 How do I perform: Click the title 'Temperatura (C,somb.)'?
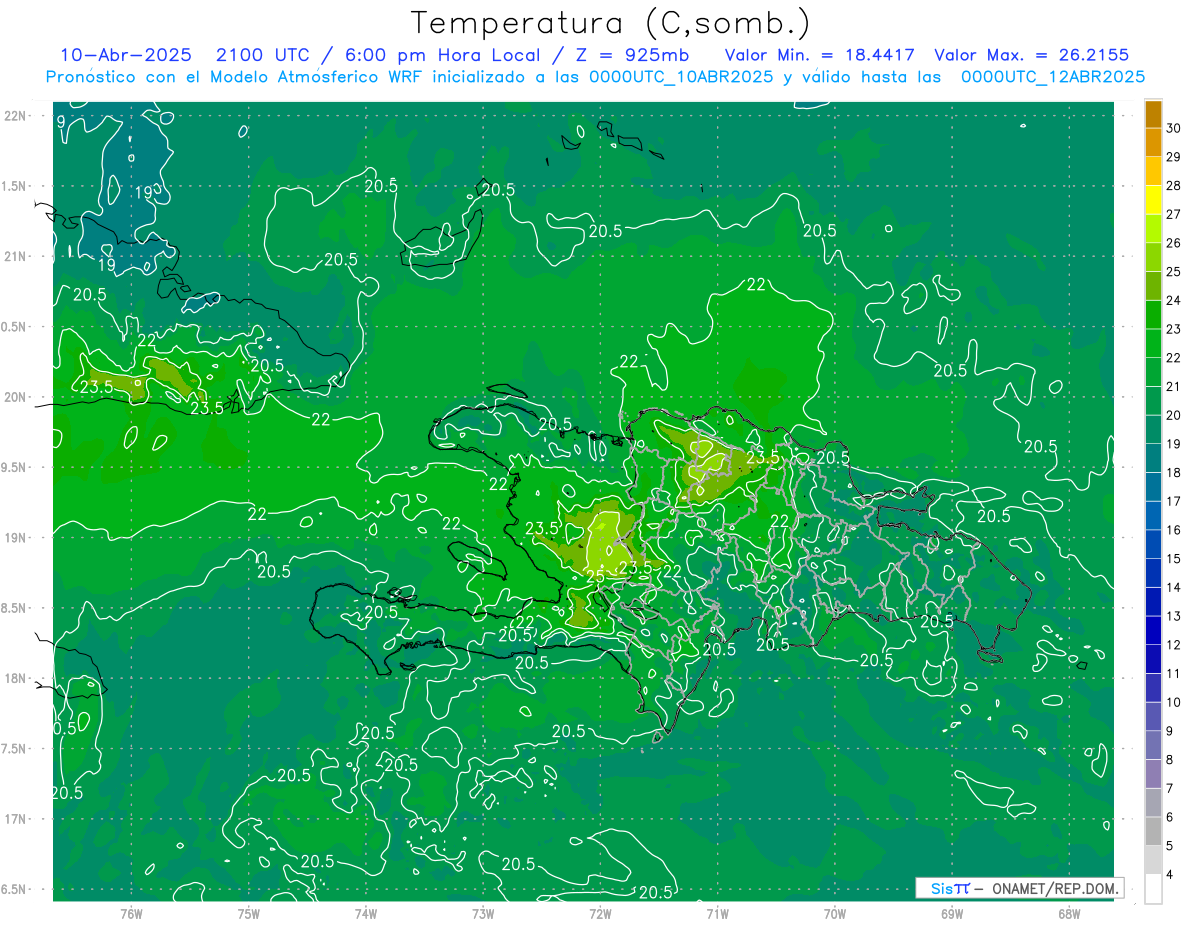point(611,22)
